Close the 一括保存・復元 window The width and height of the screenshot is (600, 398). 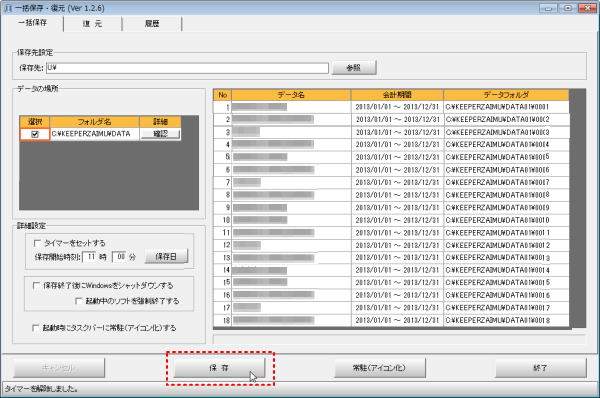(587, 8)
